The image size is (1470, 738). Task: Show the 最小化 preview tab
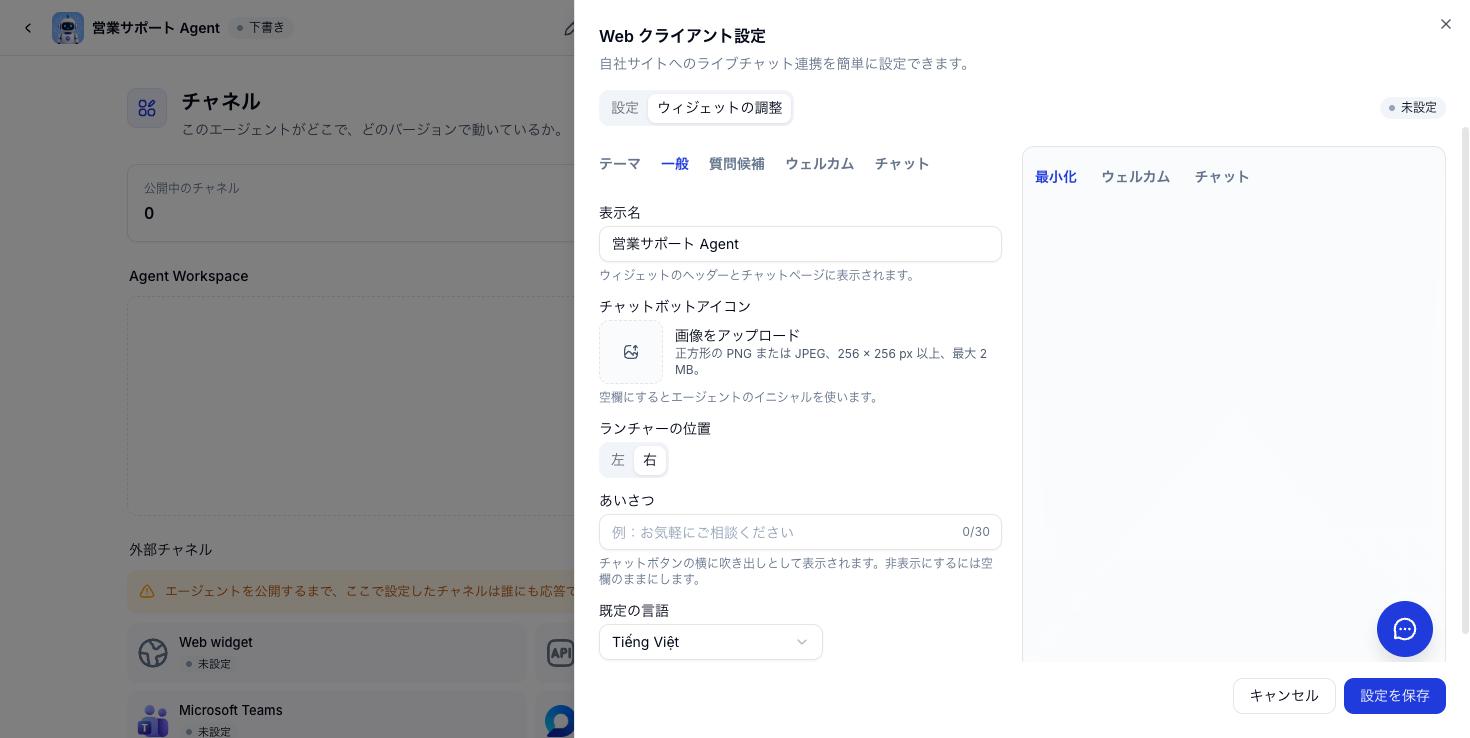(x=1056, y=177)
